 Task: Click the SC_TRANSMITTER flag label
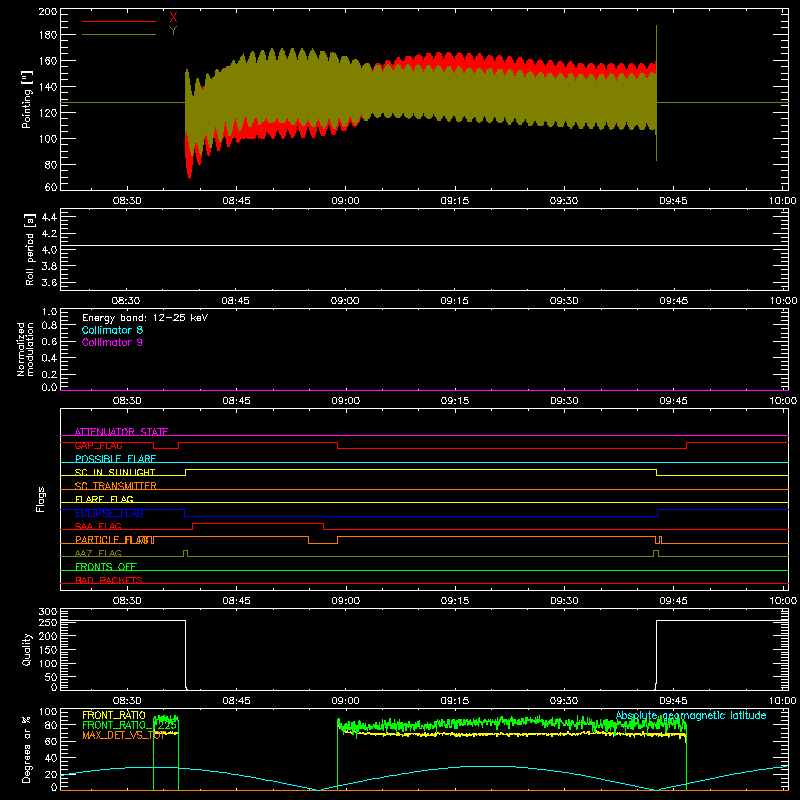pos(115,486)
